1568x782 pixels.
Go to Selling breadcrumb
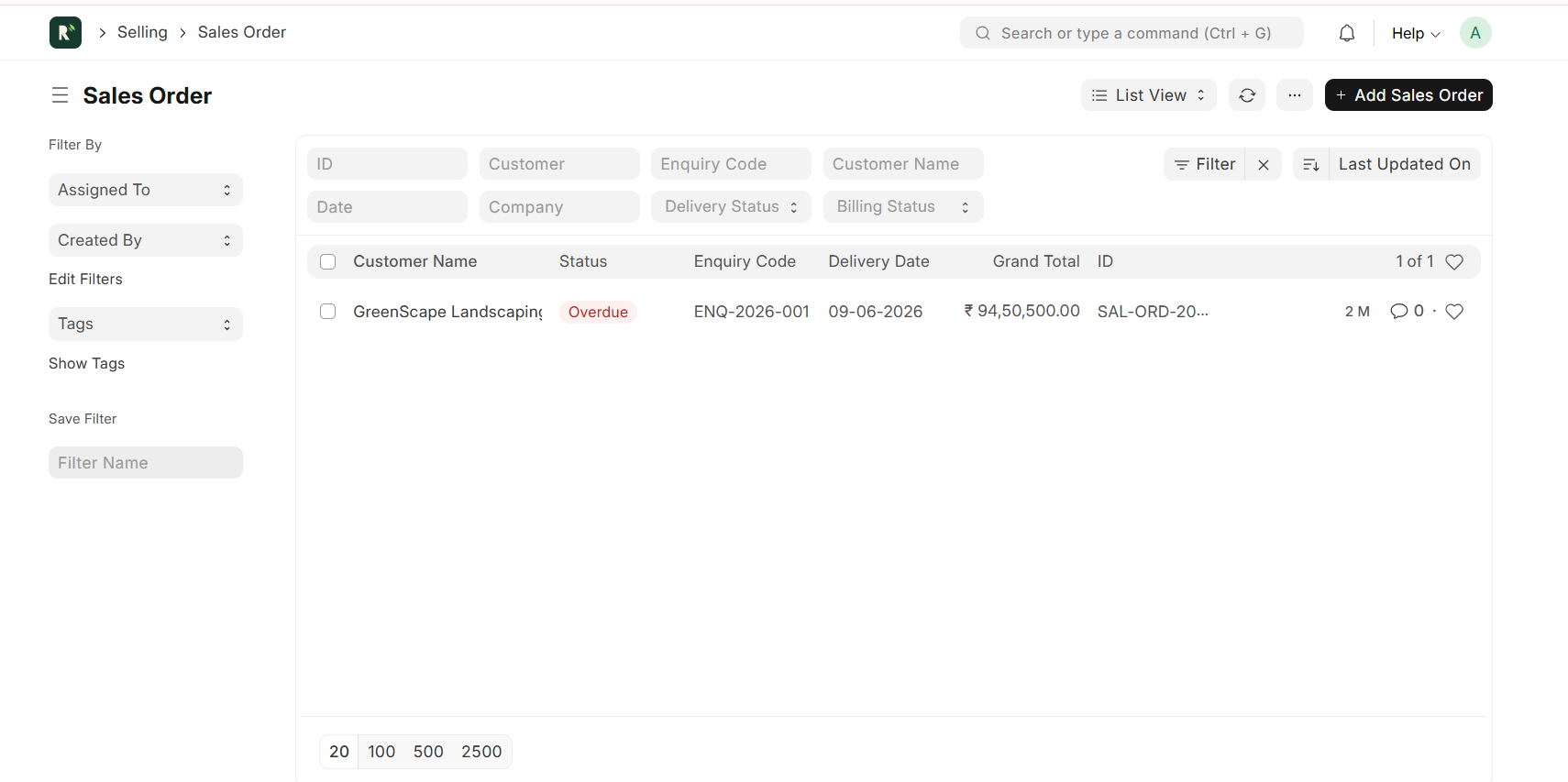(142, 32)
